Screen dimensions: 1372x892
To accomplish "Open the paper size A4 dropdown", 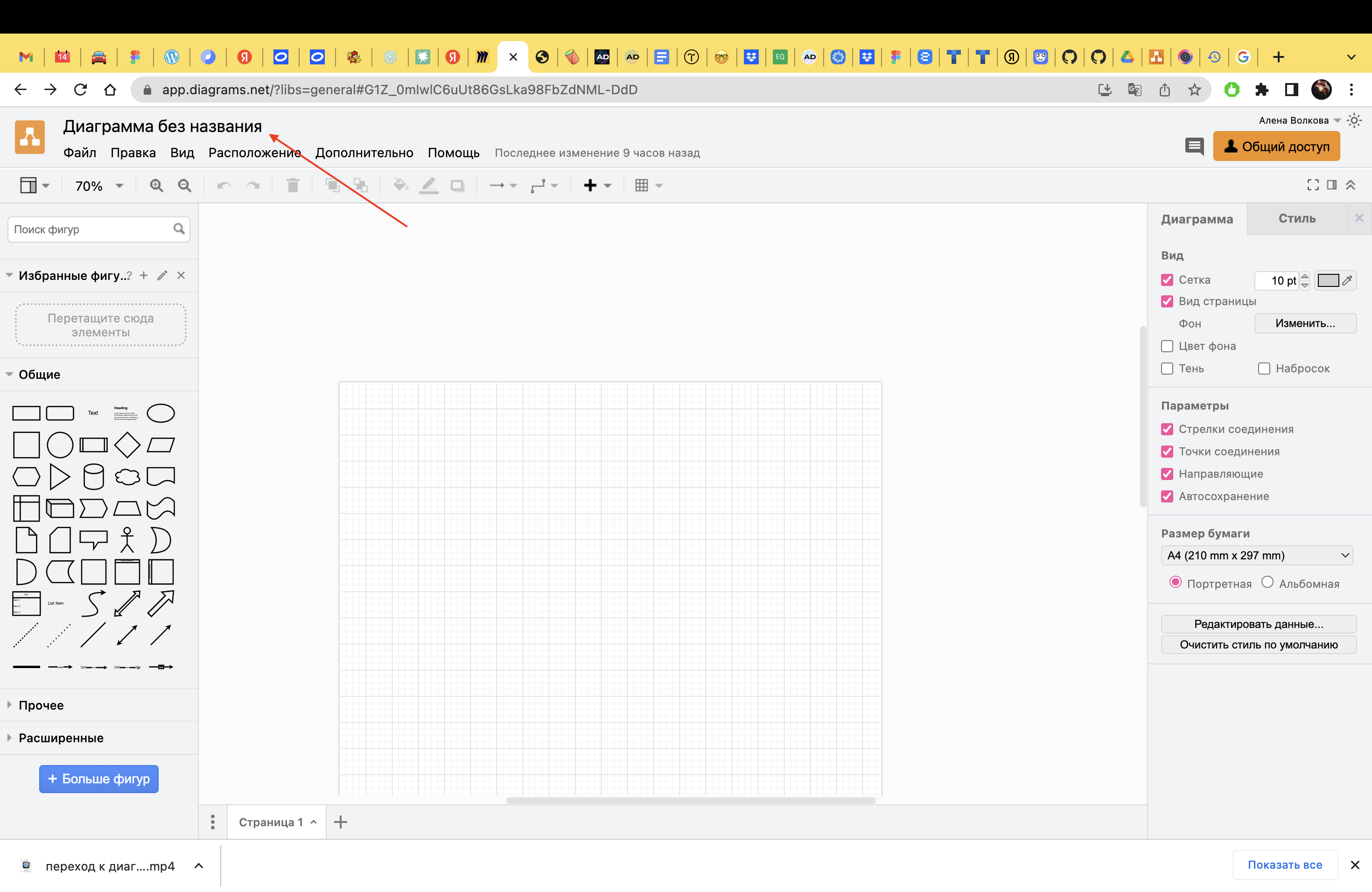I will pyautogui.click(x=1257, y=555).
